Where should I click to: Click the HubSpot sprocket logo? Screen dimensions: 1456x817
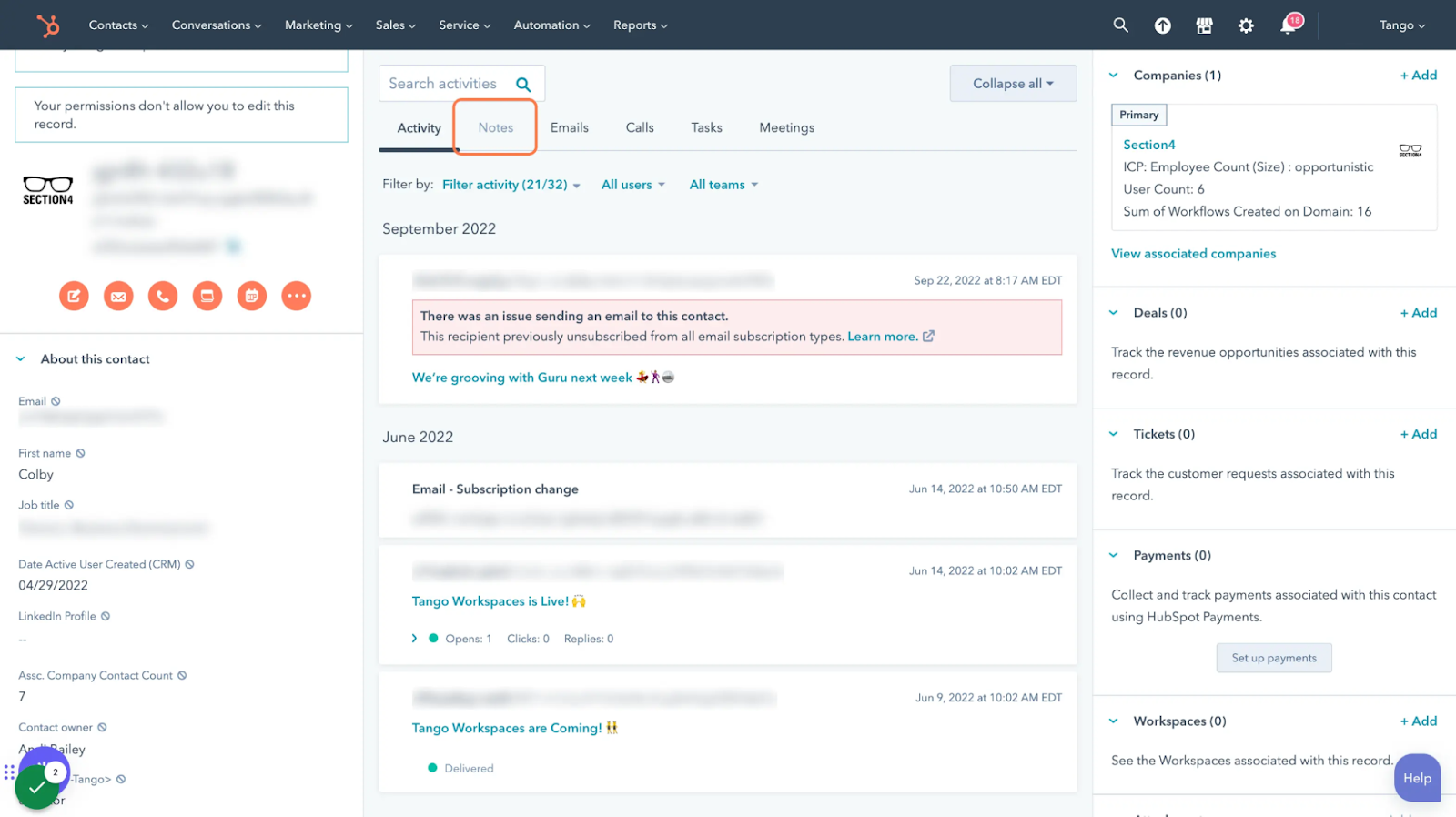pos(47,25)
